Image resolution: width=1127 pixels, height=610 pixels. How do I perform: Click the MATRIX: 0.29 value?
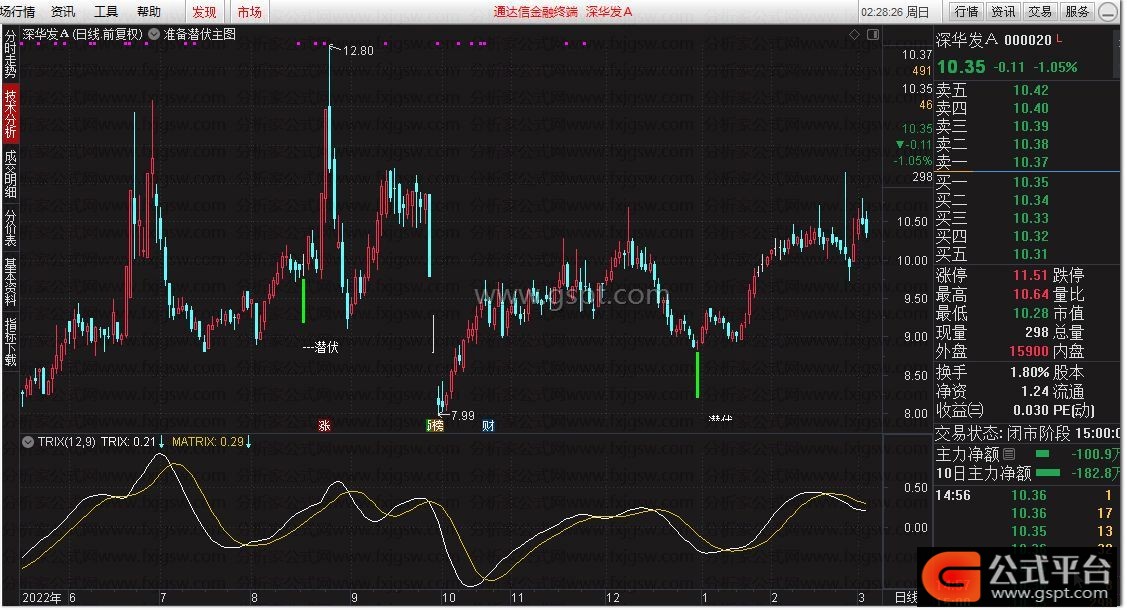point(208,442)
